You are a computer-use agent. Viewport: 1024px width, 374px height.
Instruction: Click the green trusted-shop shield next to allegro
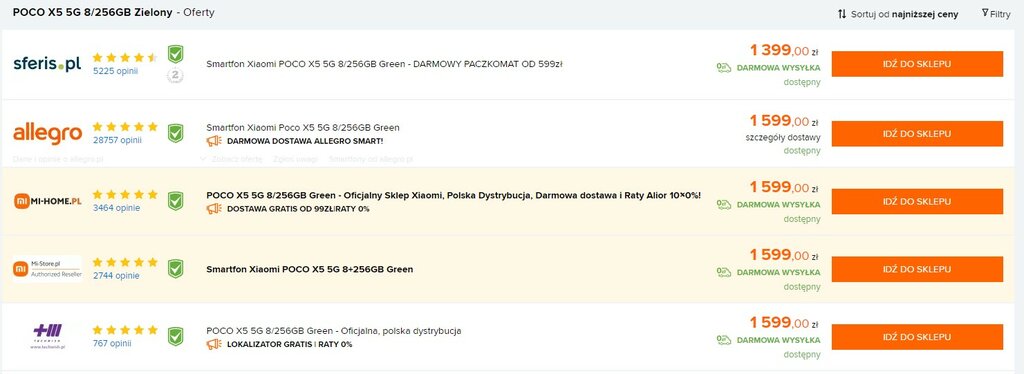coord(175,133)
